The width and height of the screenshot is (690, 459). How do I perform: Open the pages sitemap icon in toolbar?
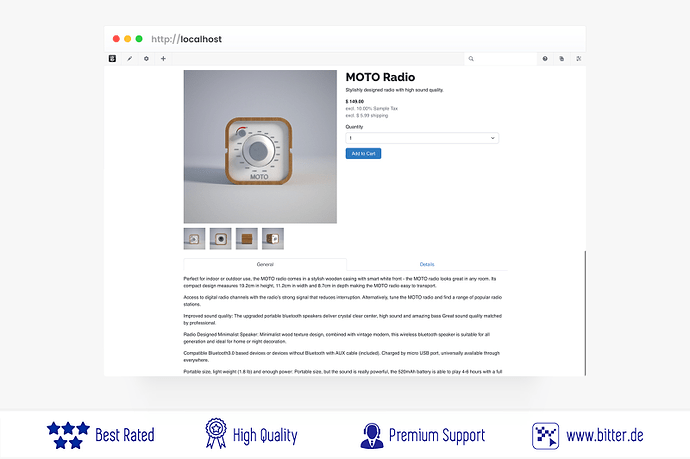[562, 59]
